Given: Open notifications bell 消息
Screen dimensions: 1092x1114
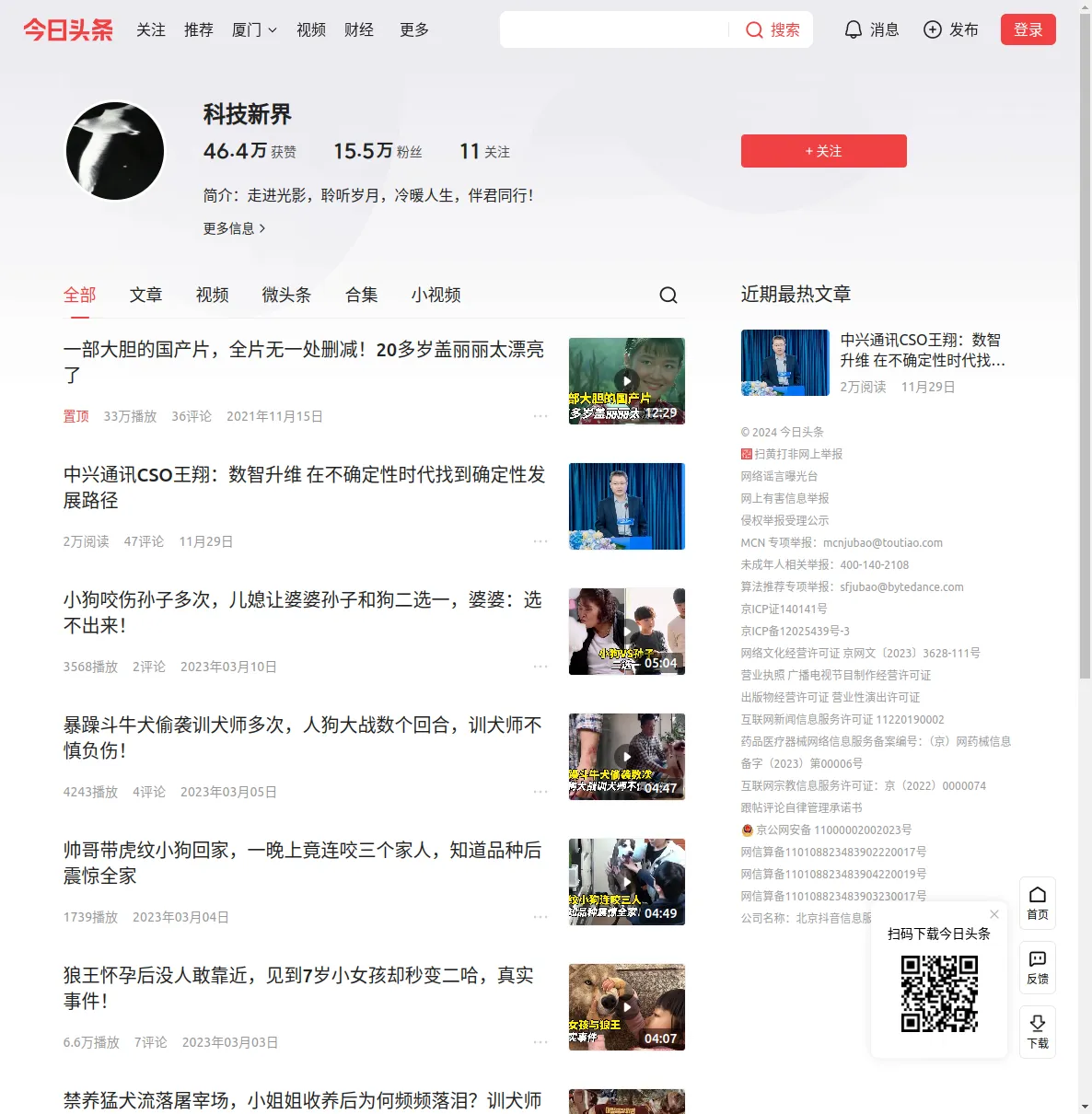Looking at the screenshot, I should coord(871,29).
